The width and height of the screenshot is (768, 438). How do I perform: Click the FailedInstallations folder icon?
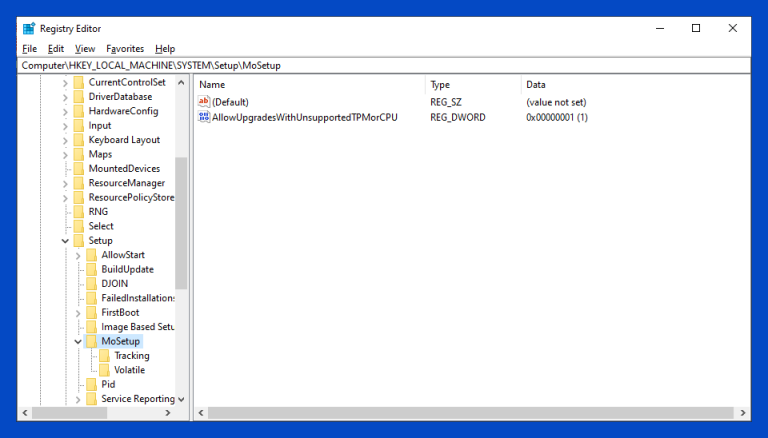coord(92,298)
